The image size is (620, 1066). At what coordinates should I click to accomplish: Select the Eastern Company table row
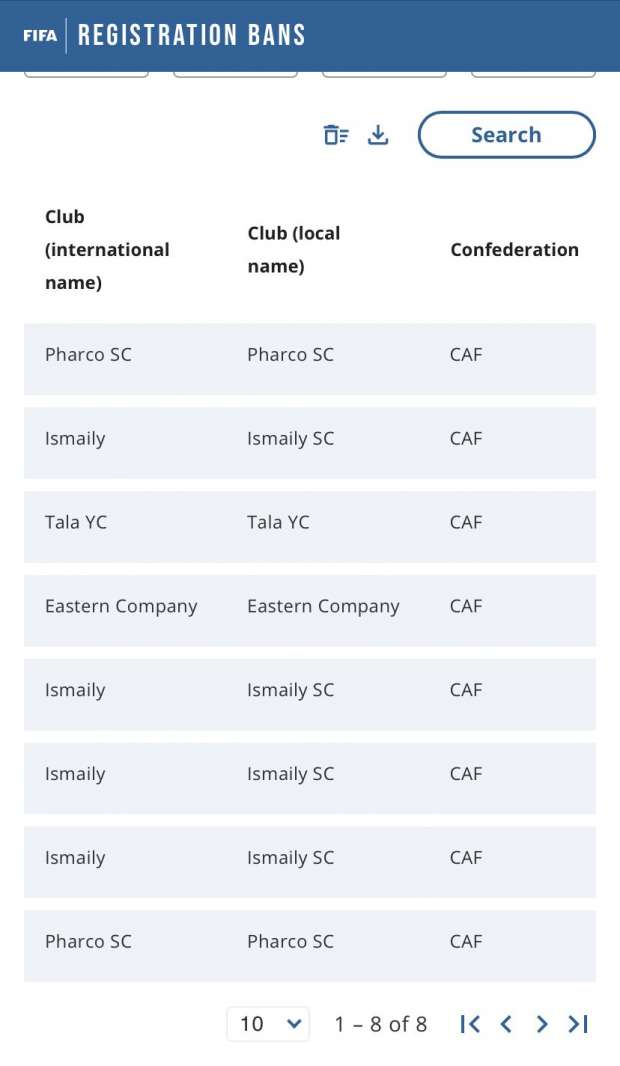coord(310,606)
